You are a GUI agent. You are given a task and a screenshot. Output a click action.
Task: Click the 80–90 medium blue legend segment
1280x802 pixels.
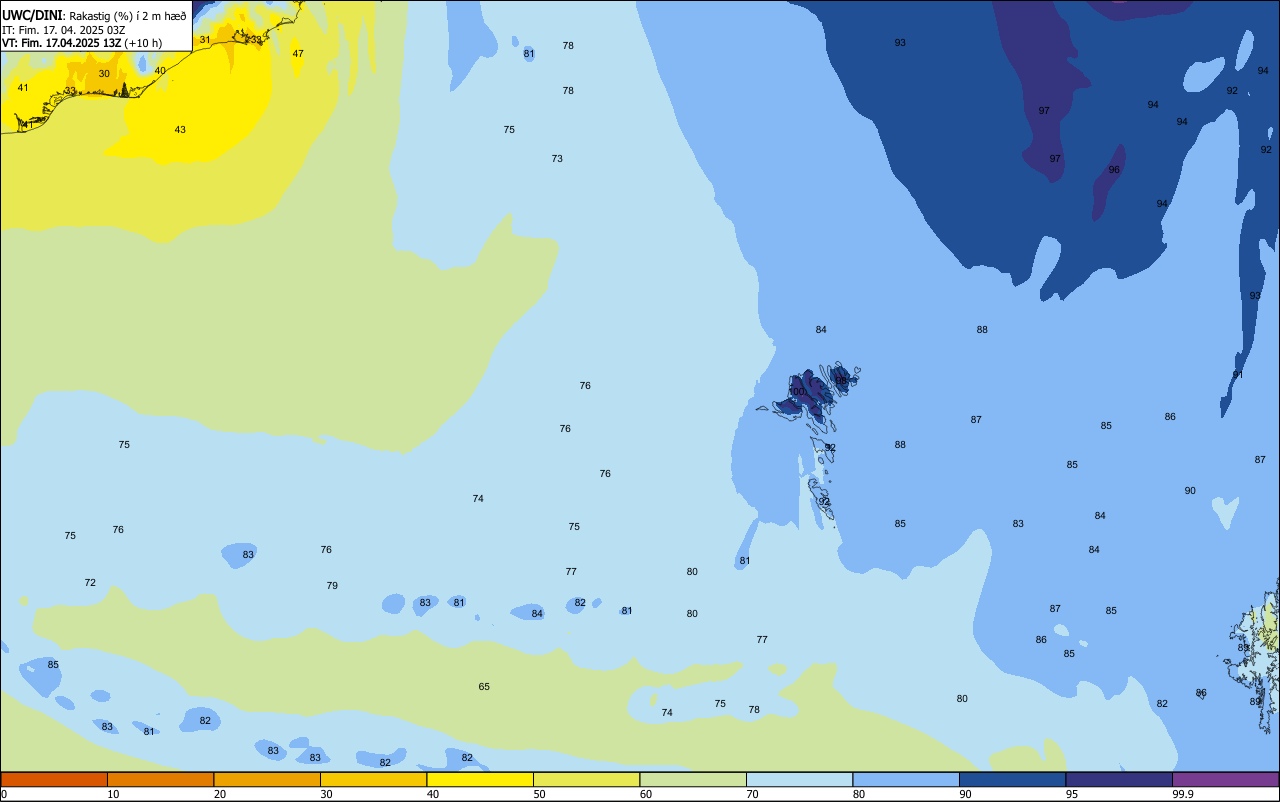pyautogui.click(x=906, y=779)
